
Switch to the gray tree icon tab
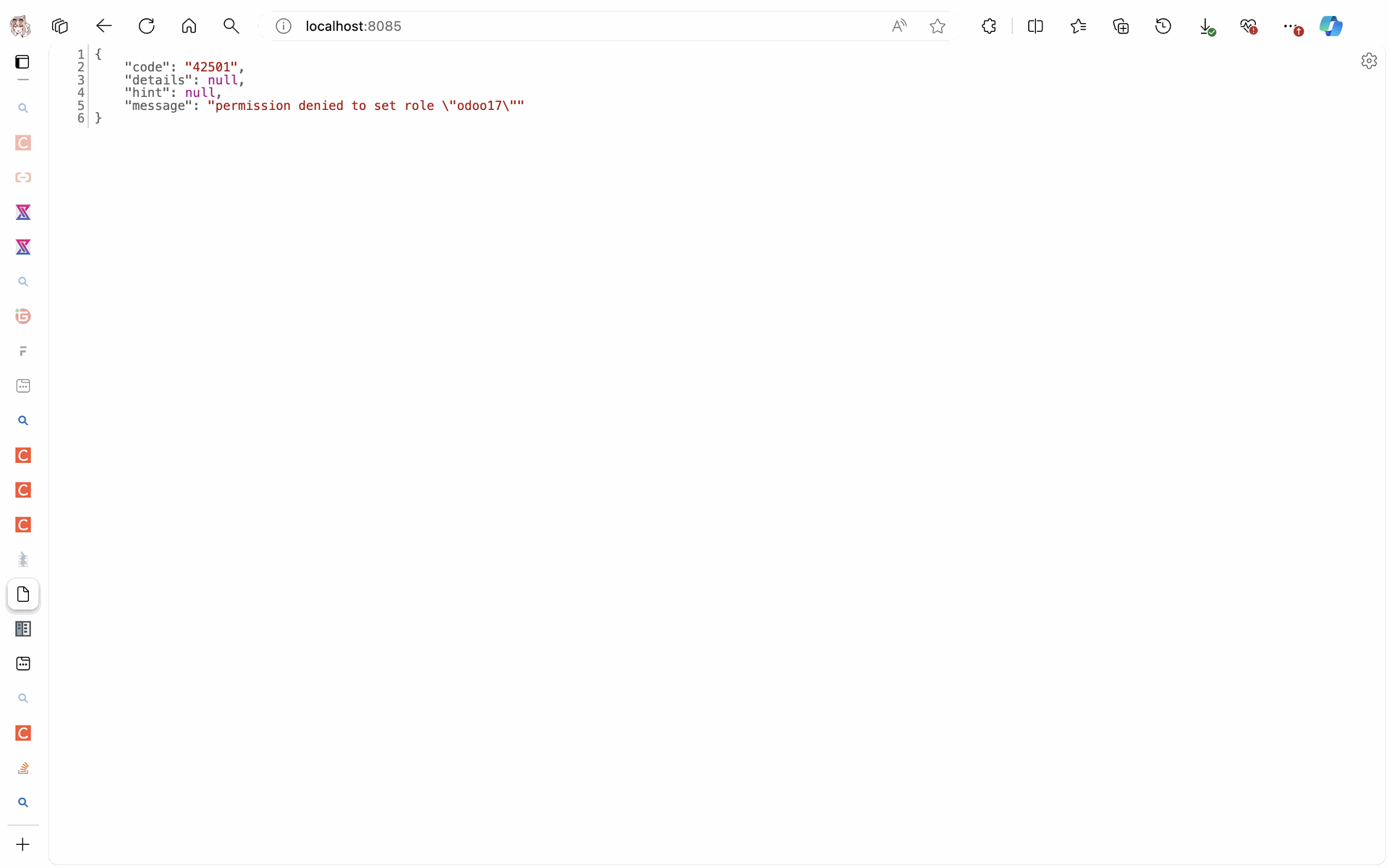(23, 559)
